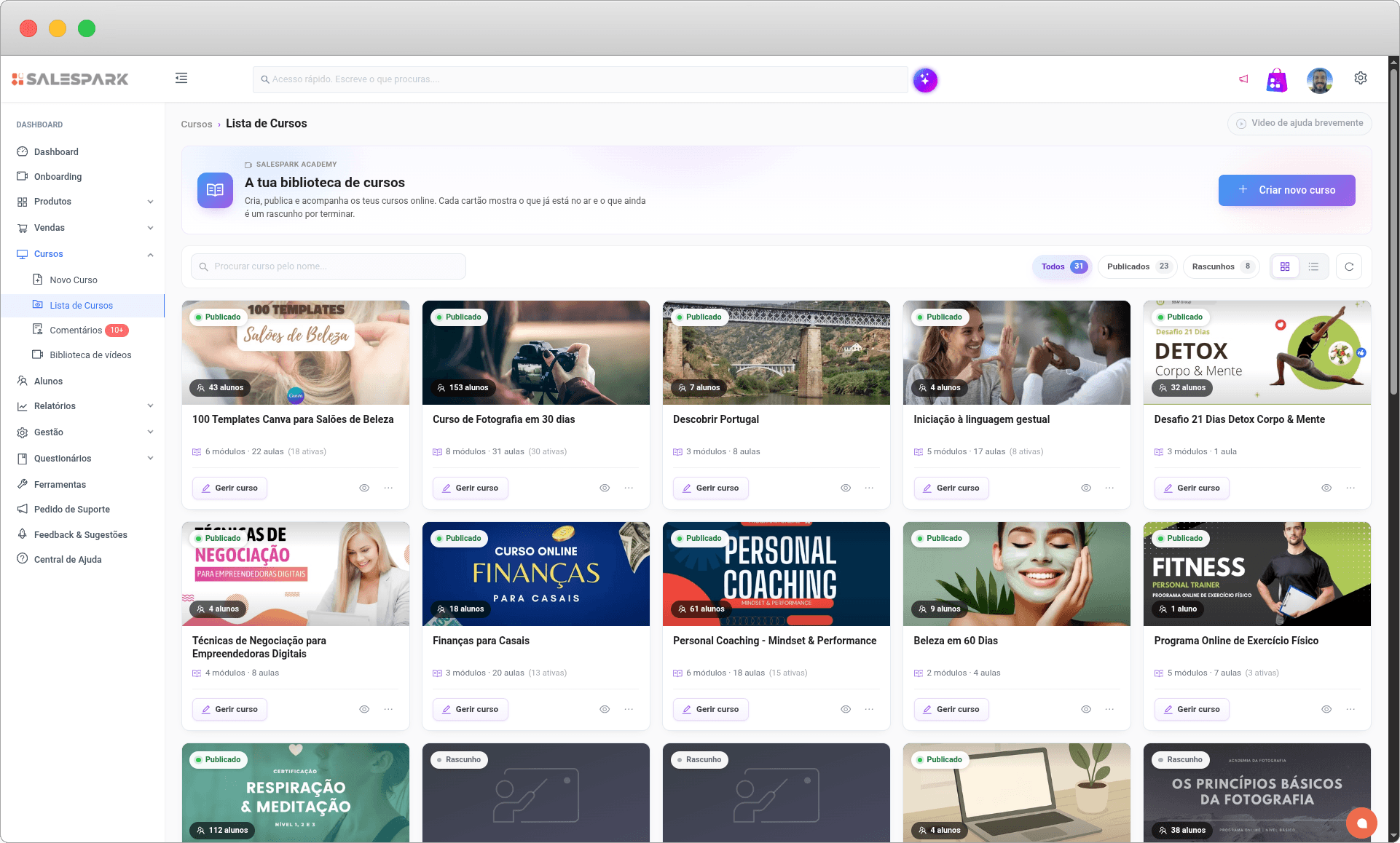Click Cursos breadcrumb link
The image size is (1400, 843).
197,124
